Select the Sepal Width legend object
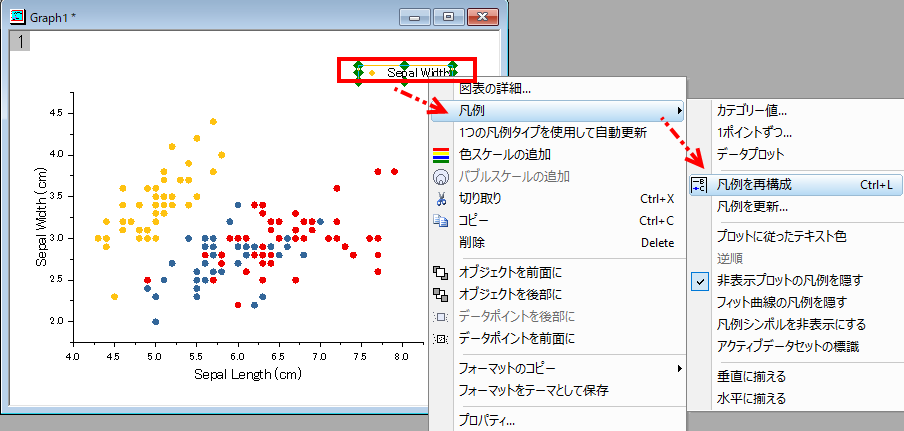 [406, 73]
